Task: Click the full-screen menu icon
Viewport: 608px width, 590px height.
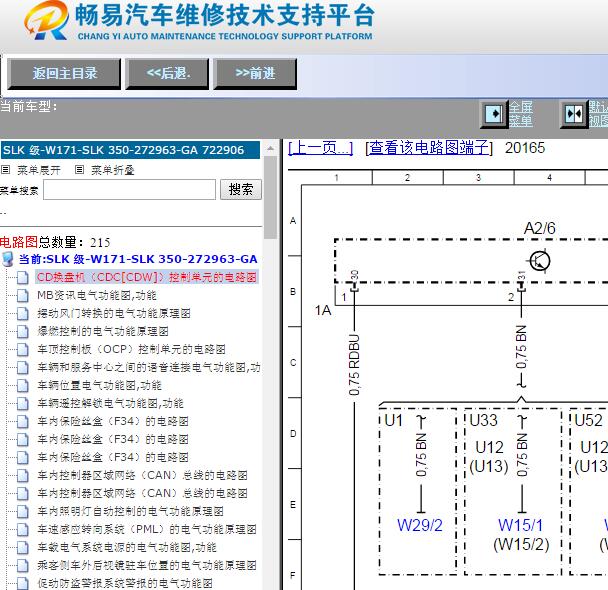Action: [494, 114]
